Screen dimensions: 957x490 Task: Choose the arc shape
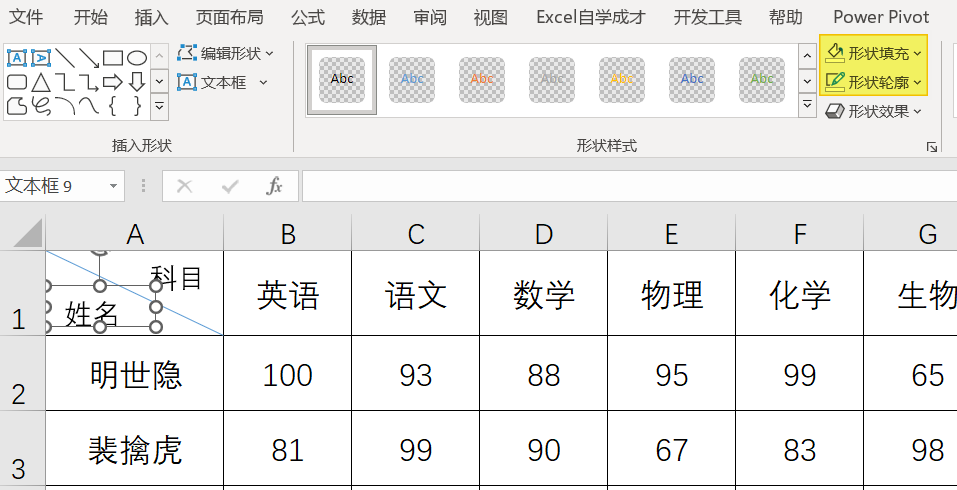pyautogui.click(x=65, y=106)
